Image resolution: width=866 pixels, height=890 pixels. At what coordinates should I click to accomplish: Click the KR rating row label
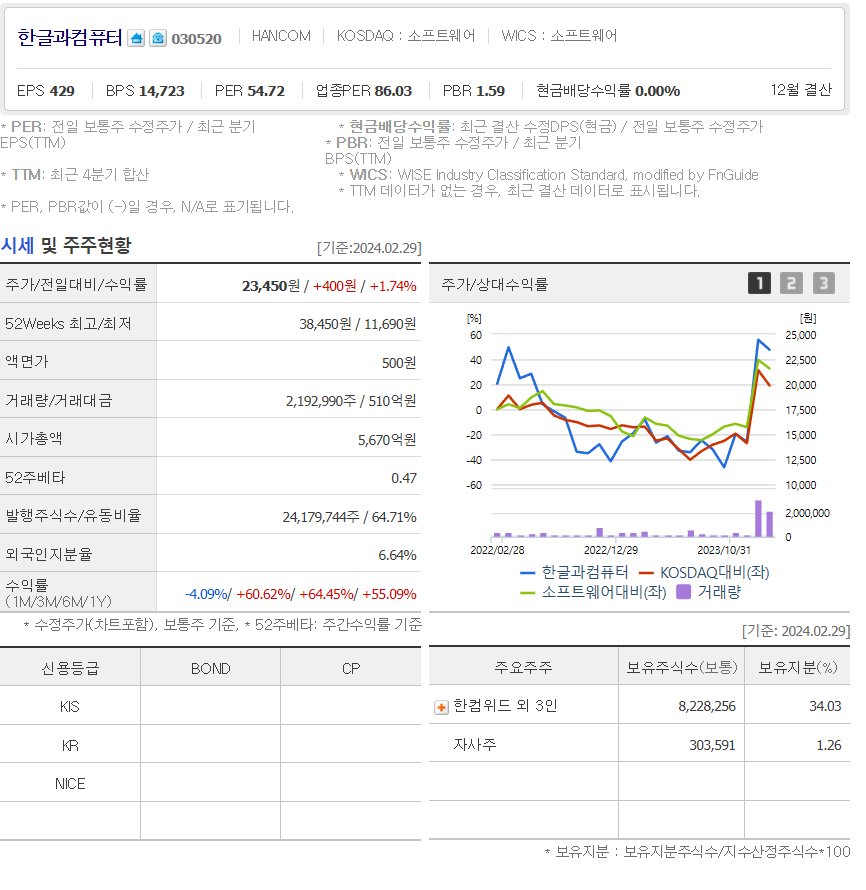[x=70, y=745]
